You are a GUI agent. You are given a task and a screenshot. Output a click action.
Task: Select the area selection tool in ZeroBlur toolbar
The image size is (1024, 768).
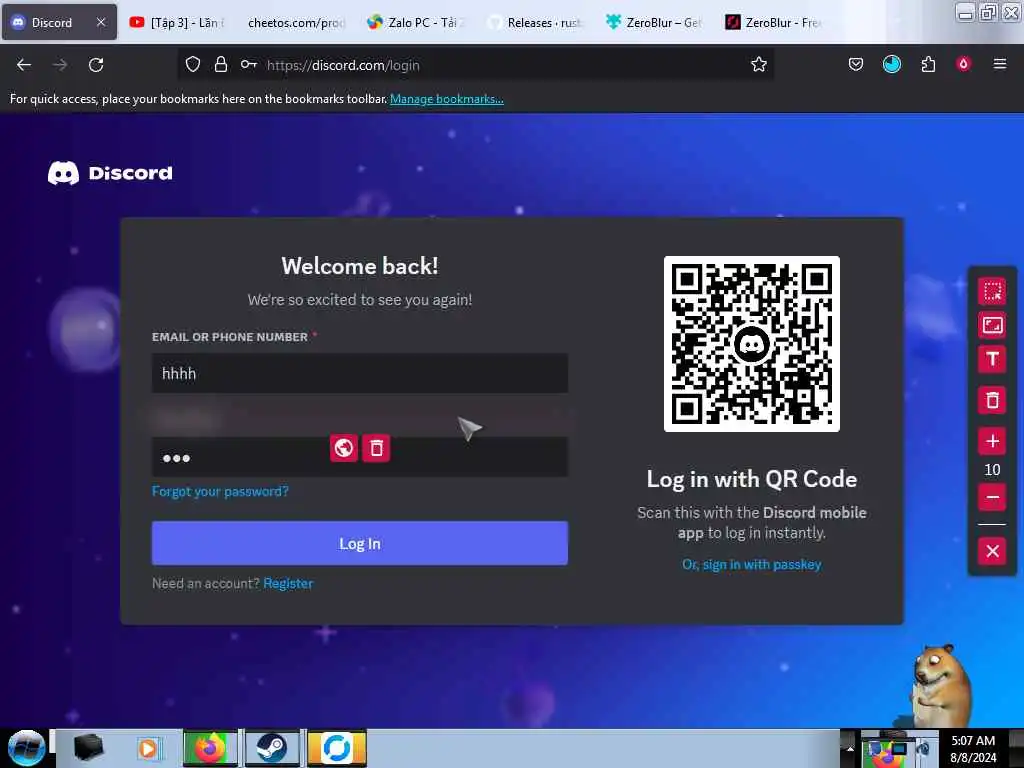992,291
